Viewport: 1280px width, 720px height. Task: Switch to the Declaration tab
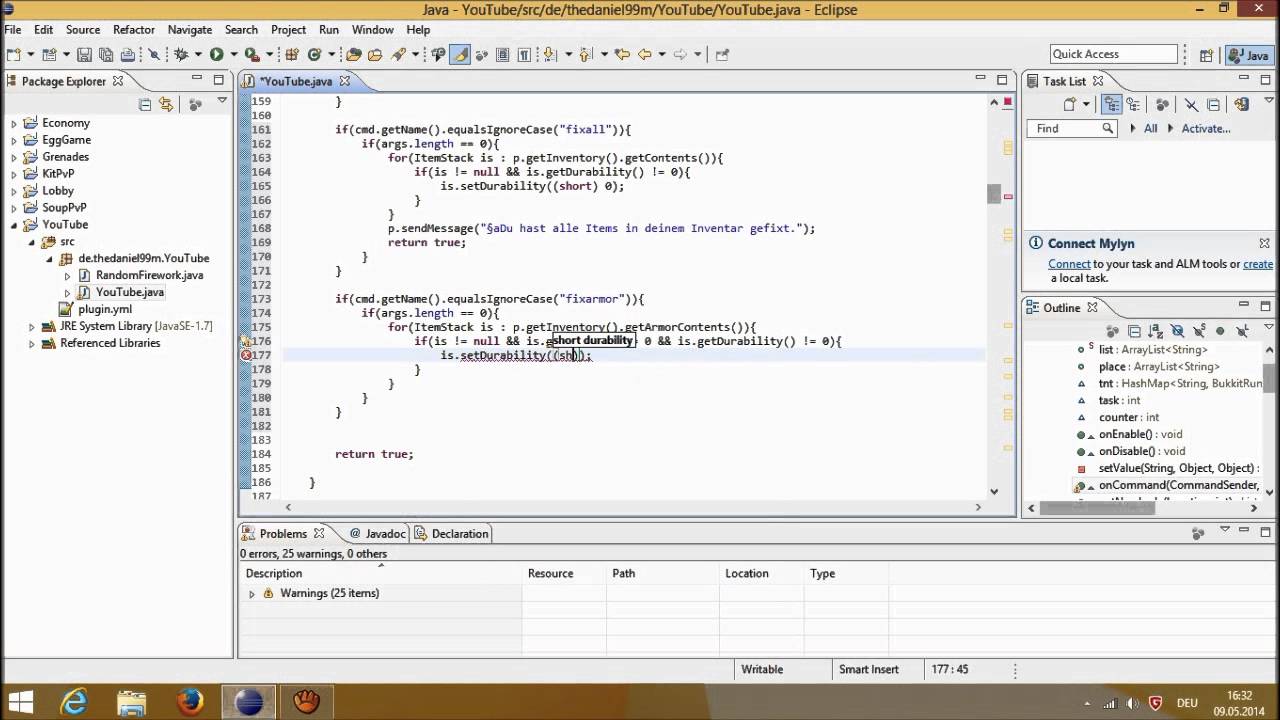(x=452, y=534)
